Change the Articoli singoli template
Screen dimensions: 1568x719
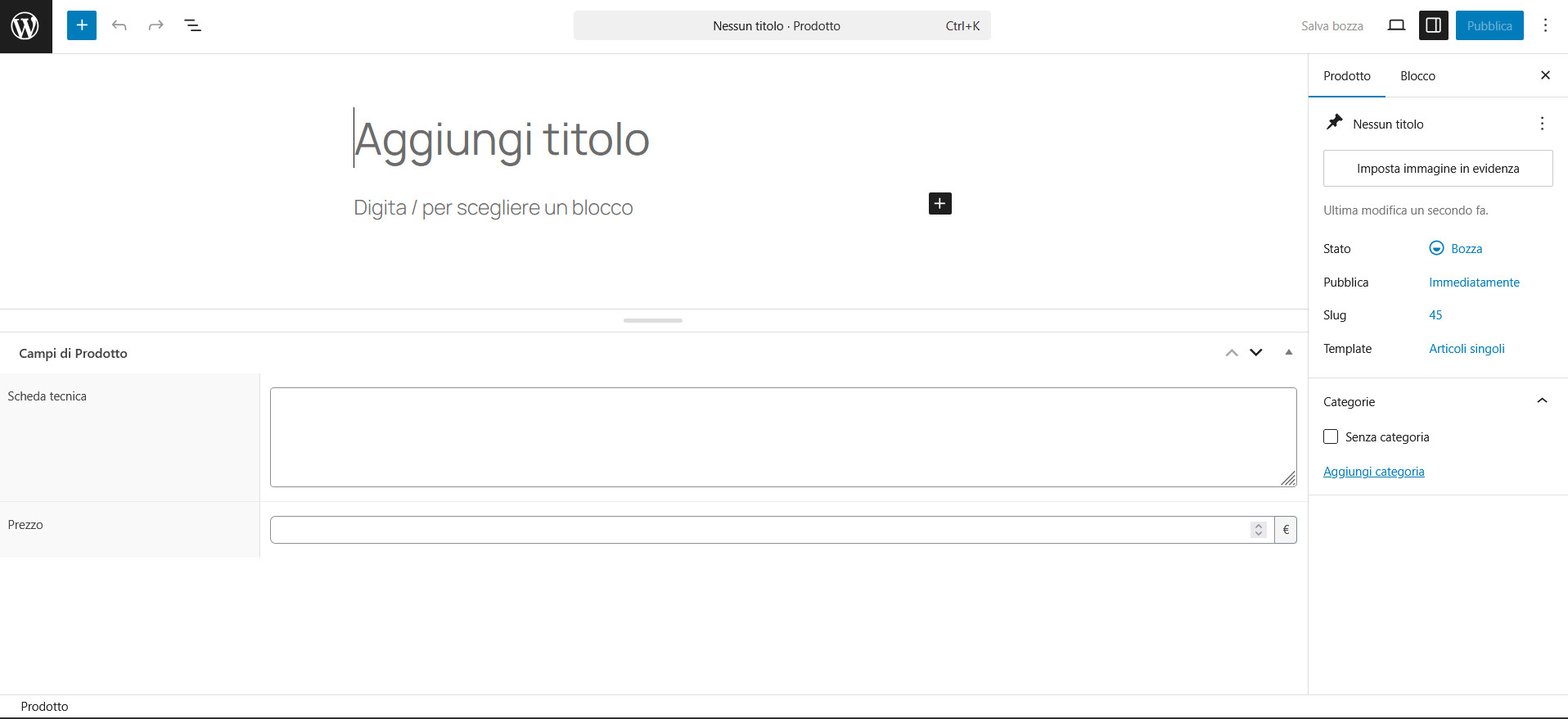(1467, 348)
